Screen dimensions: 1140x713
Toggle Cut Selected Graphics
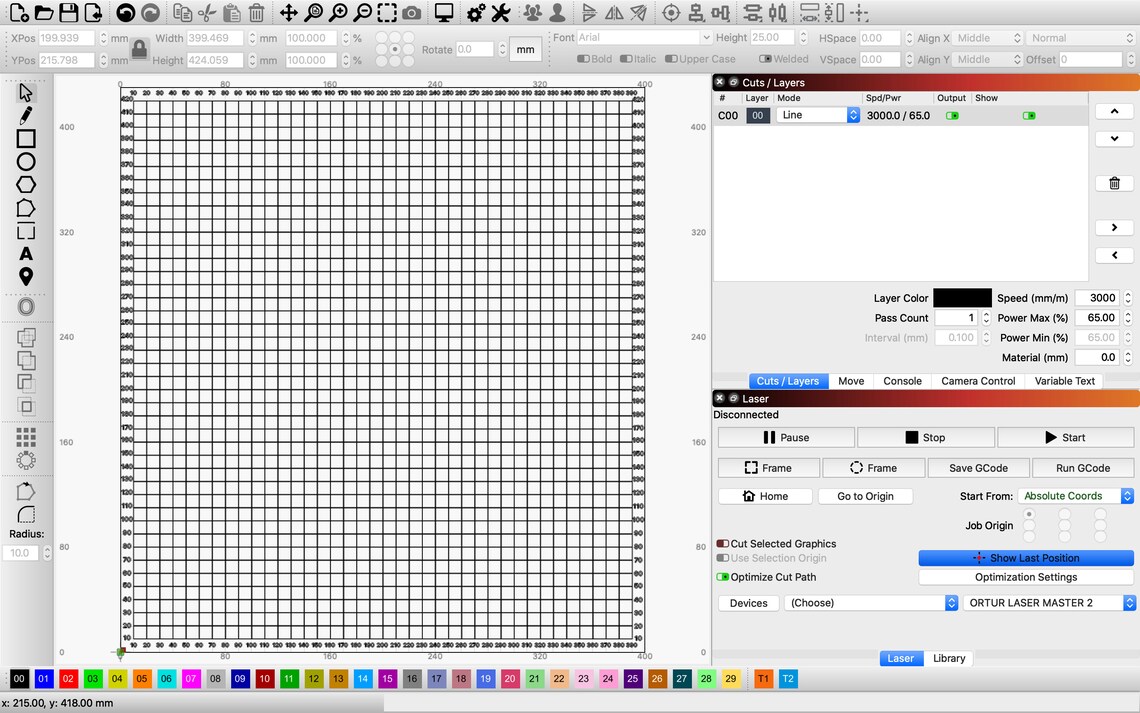point(721,544)
